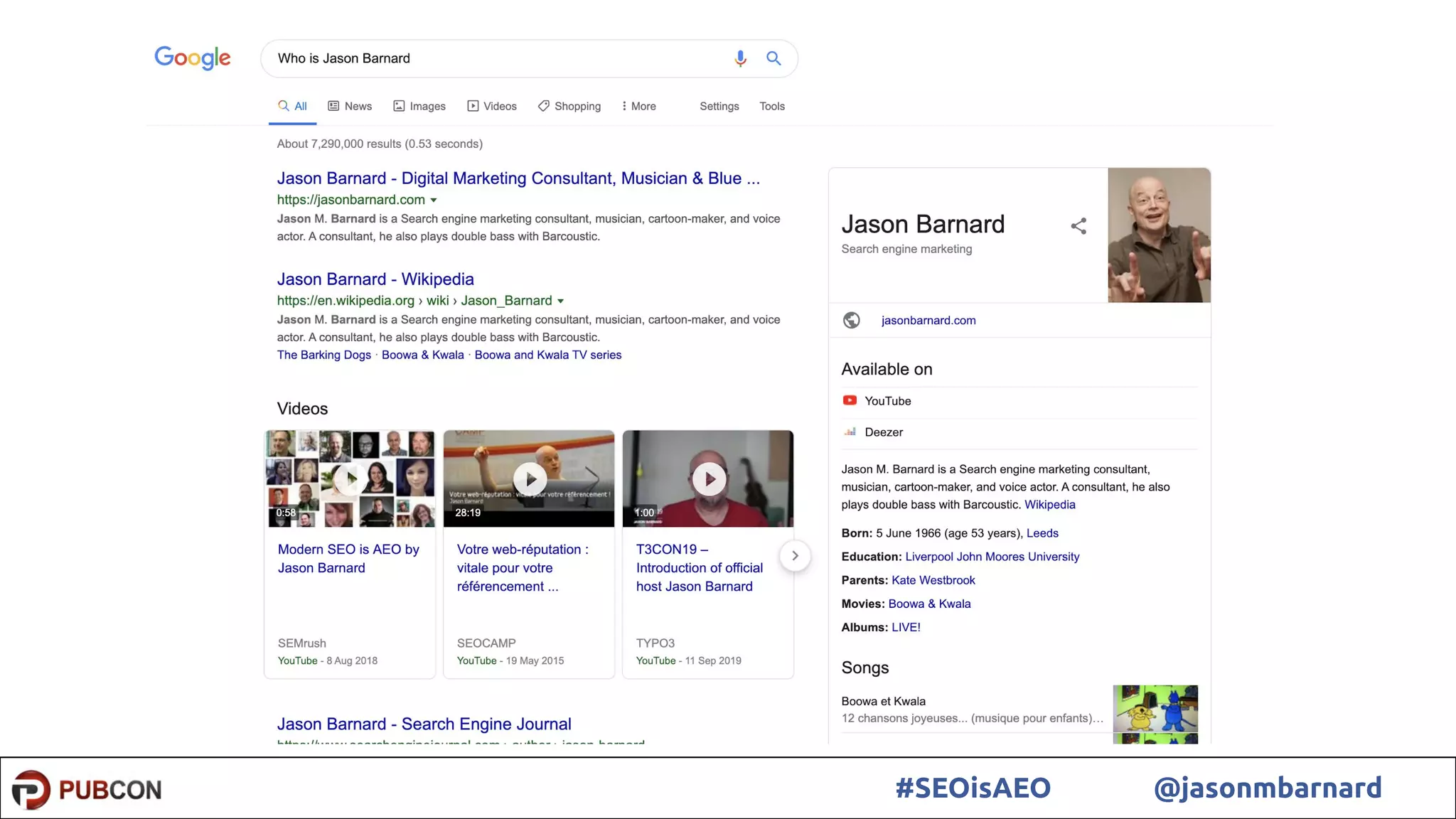The height and width of the screenshot is (819, 1456).
Task: Open the More search options menu
Action: [x=638, y=106]
